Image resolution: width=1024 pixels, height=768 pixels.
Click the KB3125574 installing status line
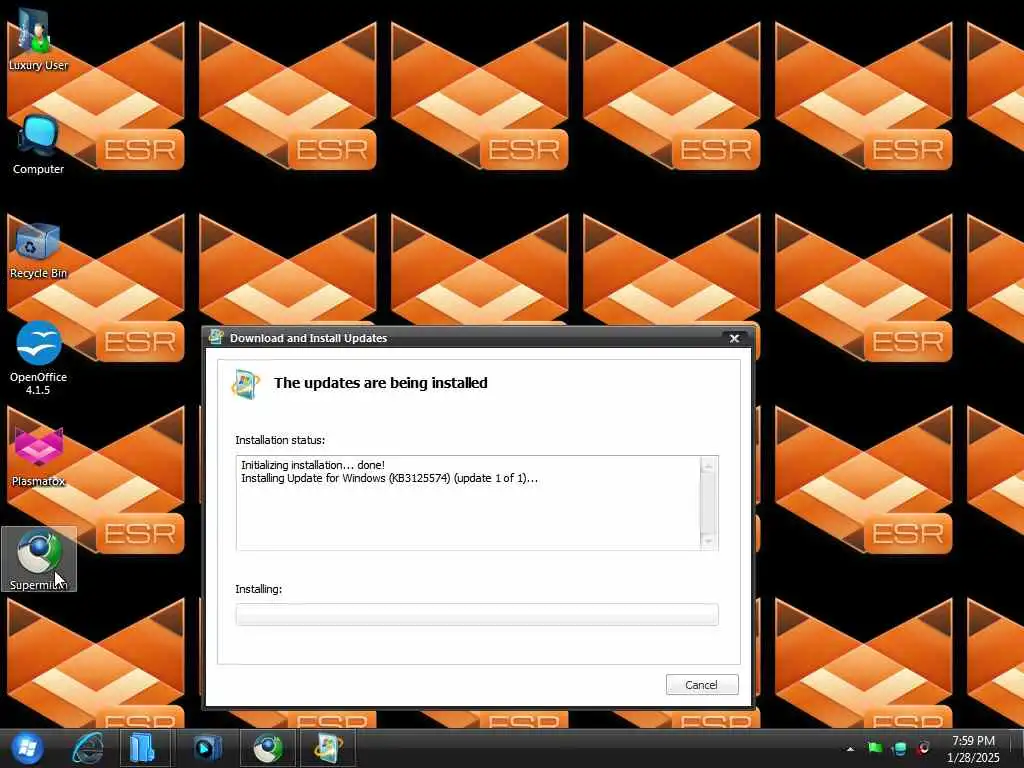389,478
